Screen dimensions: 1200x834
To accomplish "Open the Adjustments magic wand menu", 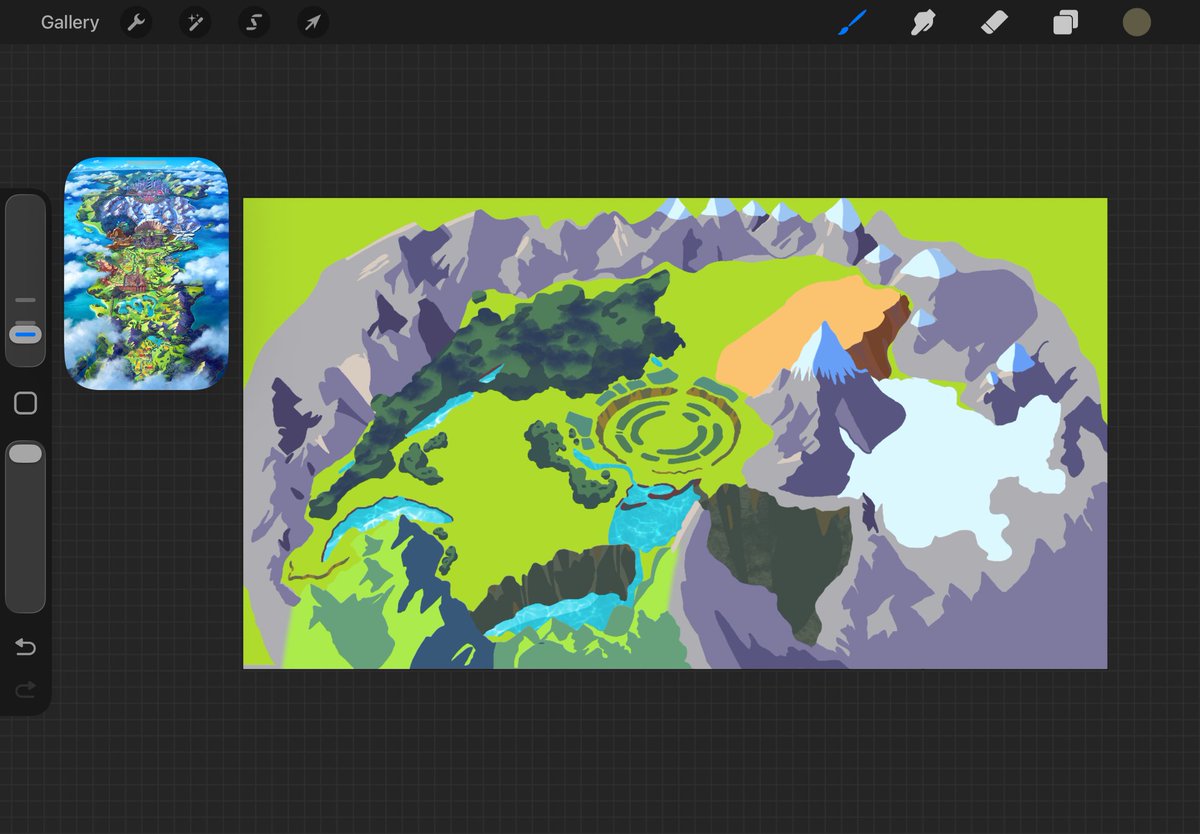I will [x=195, y=22].
